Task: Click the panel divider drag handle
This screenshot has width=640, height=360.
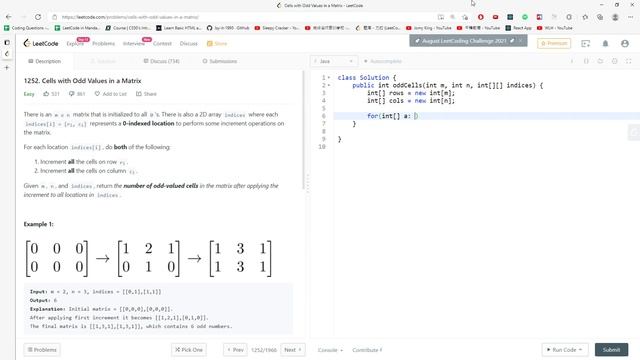Action: click(x=308, y=184)
